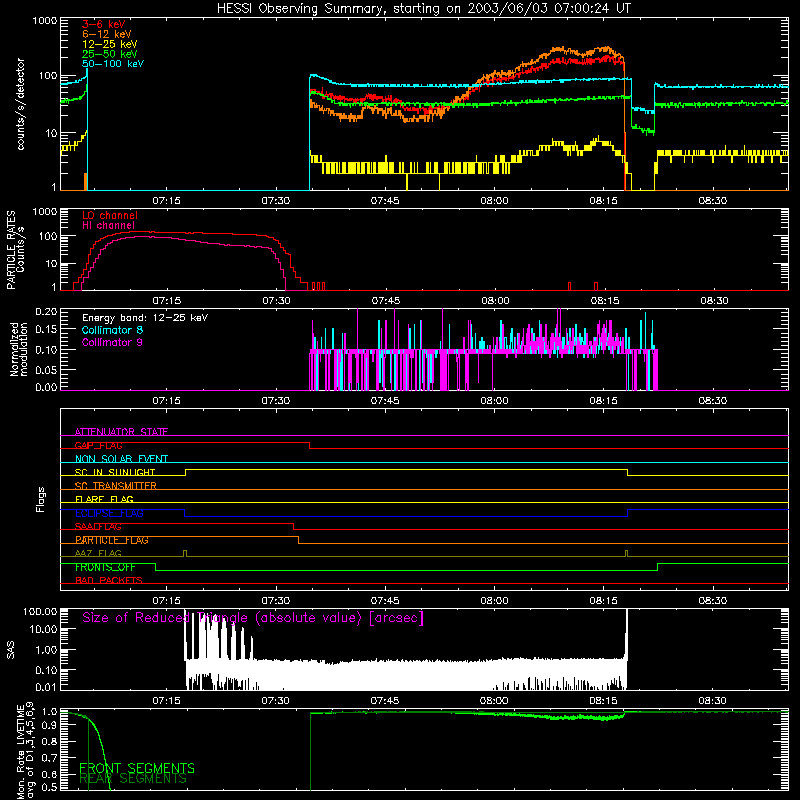Screen dimensions: 800x800
Task: Click '07:30' tick under the Flags panel
Action: [276, 601]
